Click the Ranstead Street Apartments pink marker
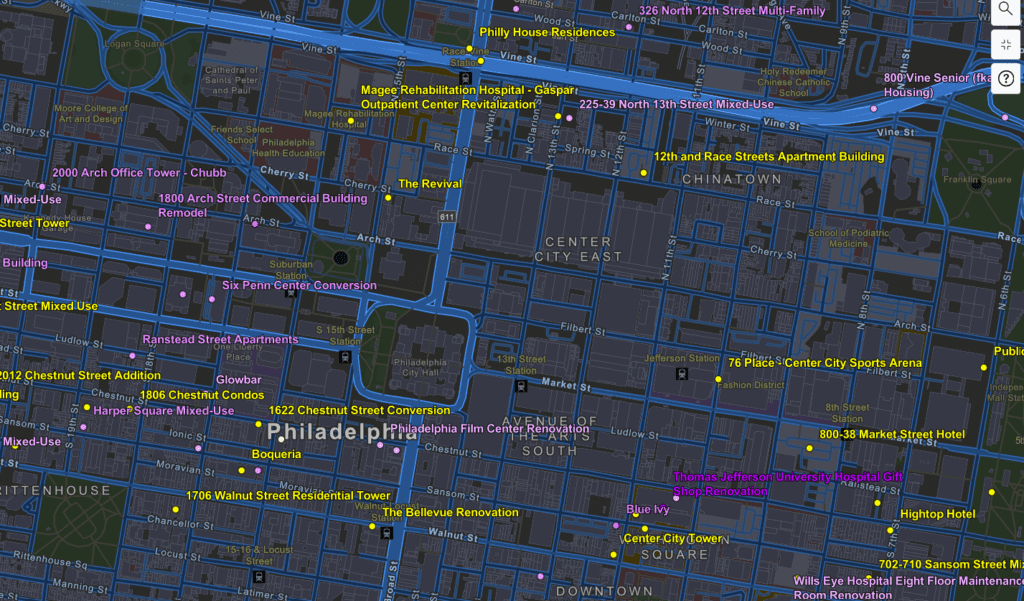The width and height of the screenshot is (1024, 601). pos(133,356)
